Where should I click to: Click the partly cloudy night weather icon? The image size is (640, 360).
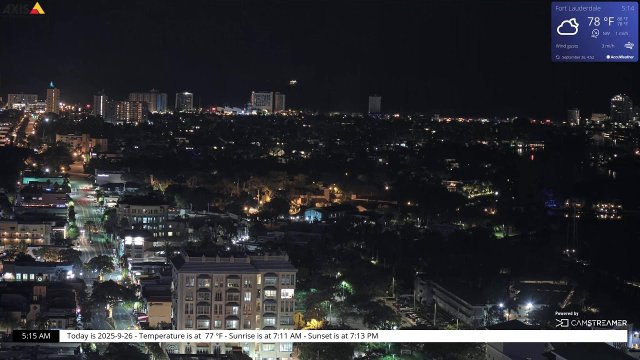(568, 27)
